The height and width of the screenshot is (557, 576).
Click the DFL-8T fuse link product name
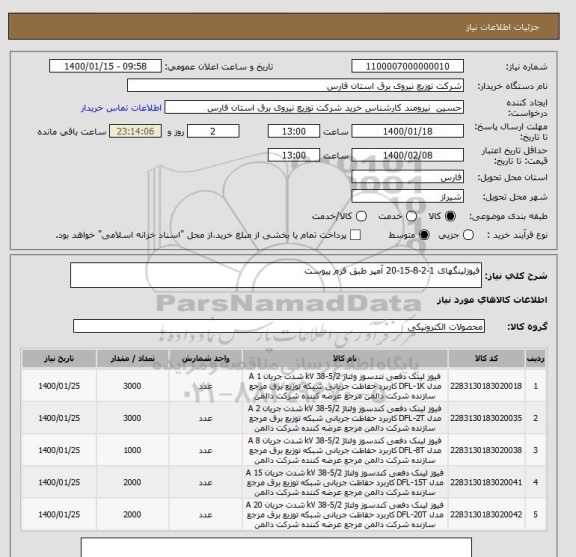coord(345,450)
